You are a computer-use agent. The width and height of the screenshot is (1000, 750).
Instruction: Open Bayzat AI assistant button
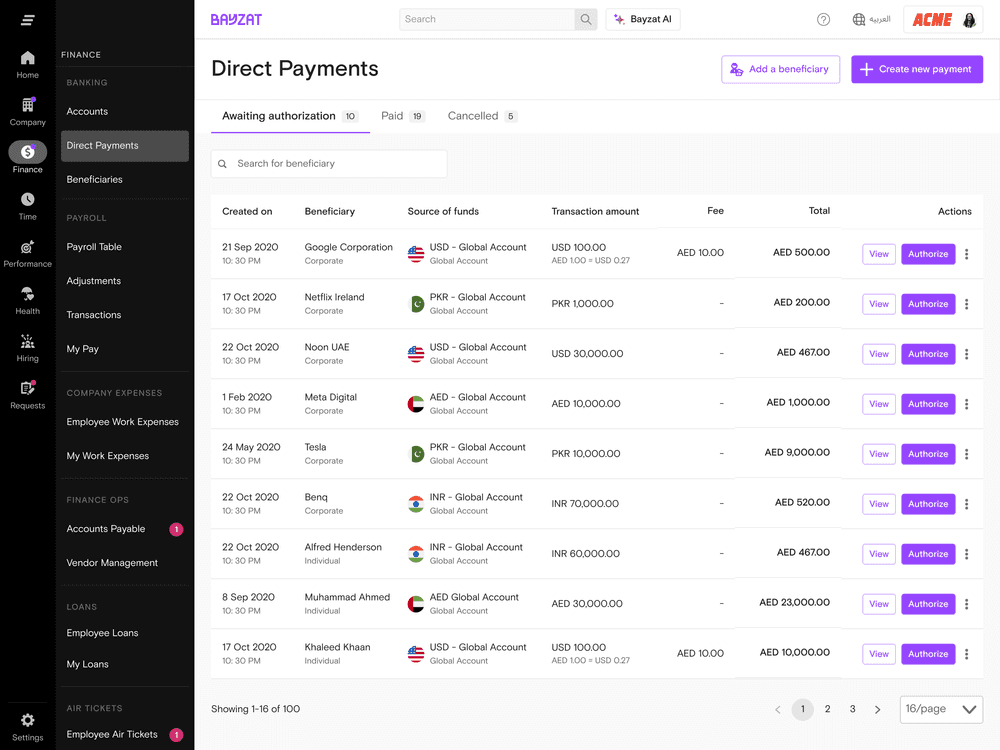coord(643,19)
